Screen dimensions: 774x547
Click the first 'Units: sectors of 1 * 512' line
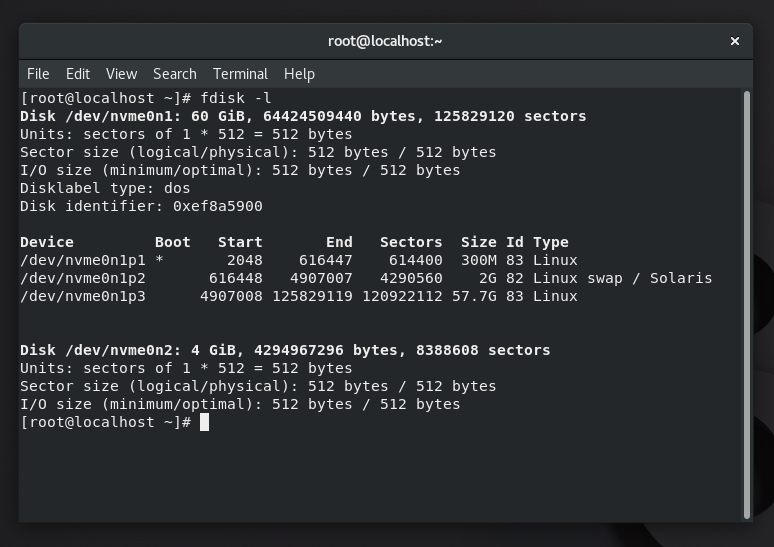[186, 134]
